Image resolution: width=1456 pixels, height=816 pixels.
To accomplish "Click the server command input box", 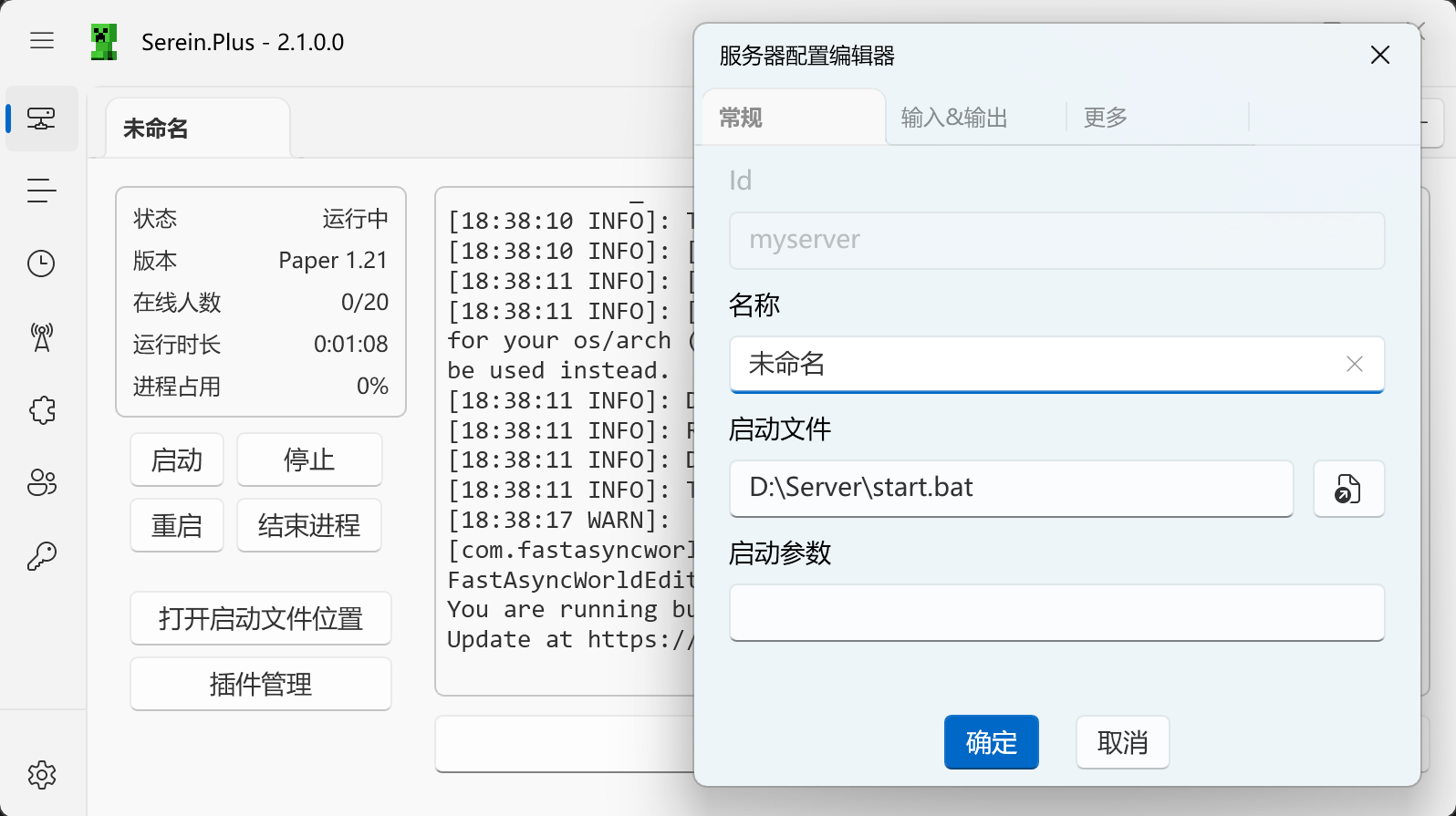I will click(566, 744).
